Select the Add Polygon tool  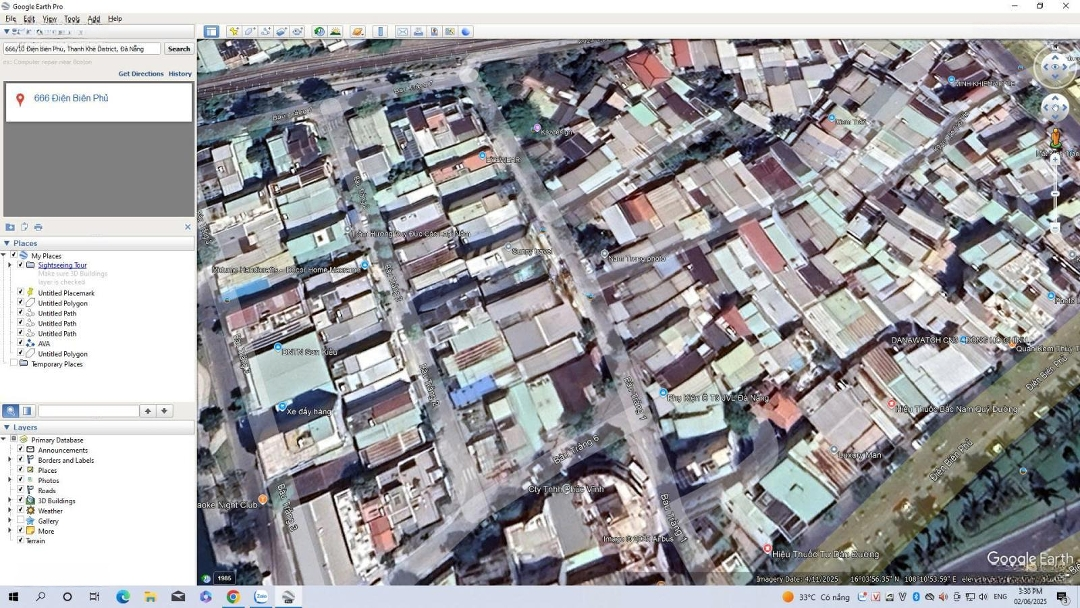[x=250, y=32]
